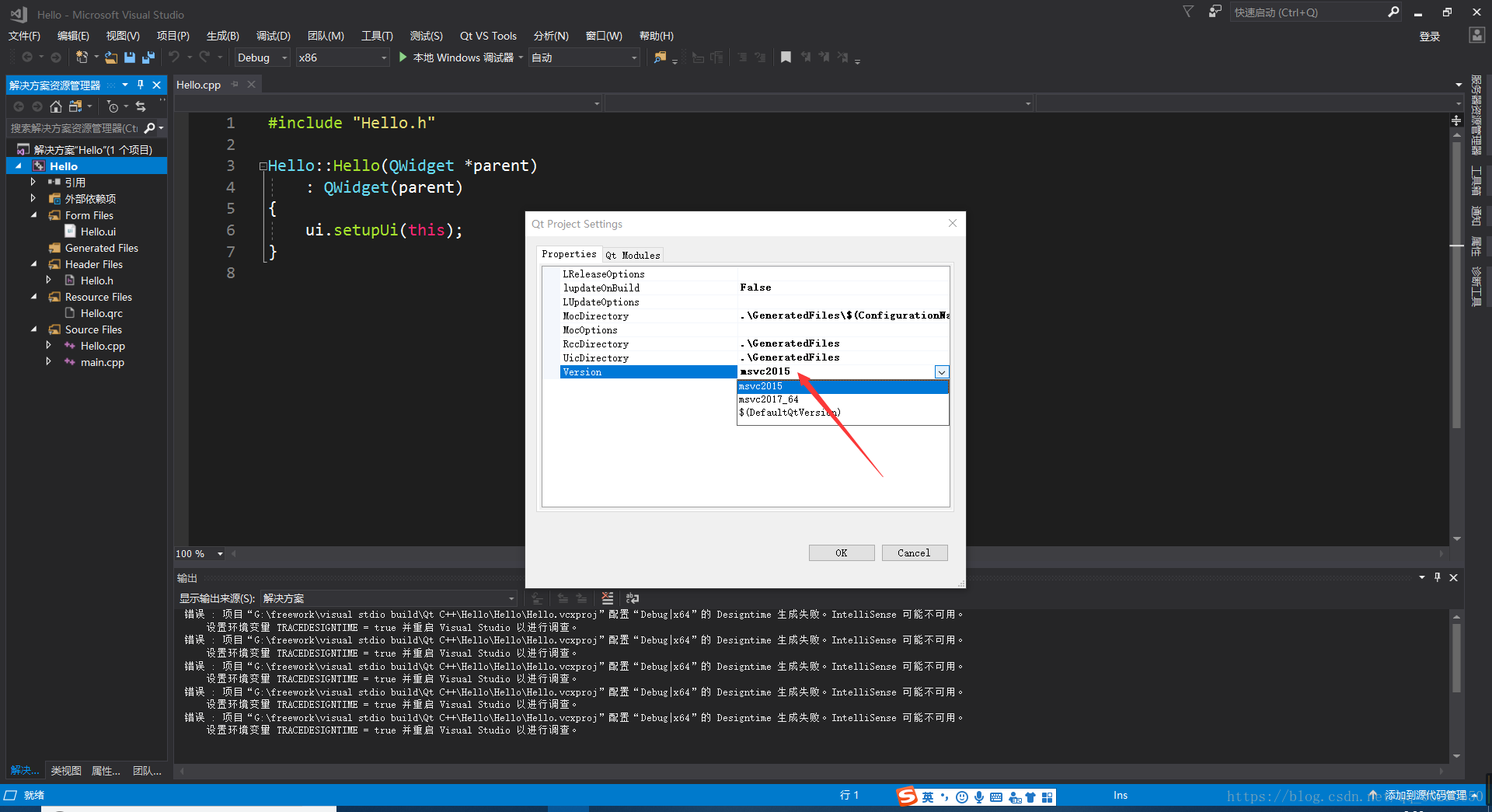Switch to the Hello.cpp editor tab
Image resolution: width=1492 pixels, height=812 pixels.
(198, 85)
